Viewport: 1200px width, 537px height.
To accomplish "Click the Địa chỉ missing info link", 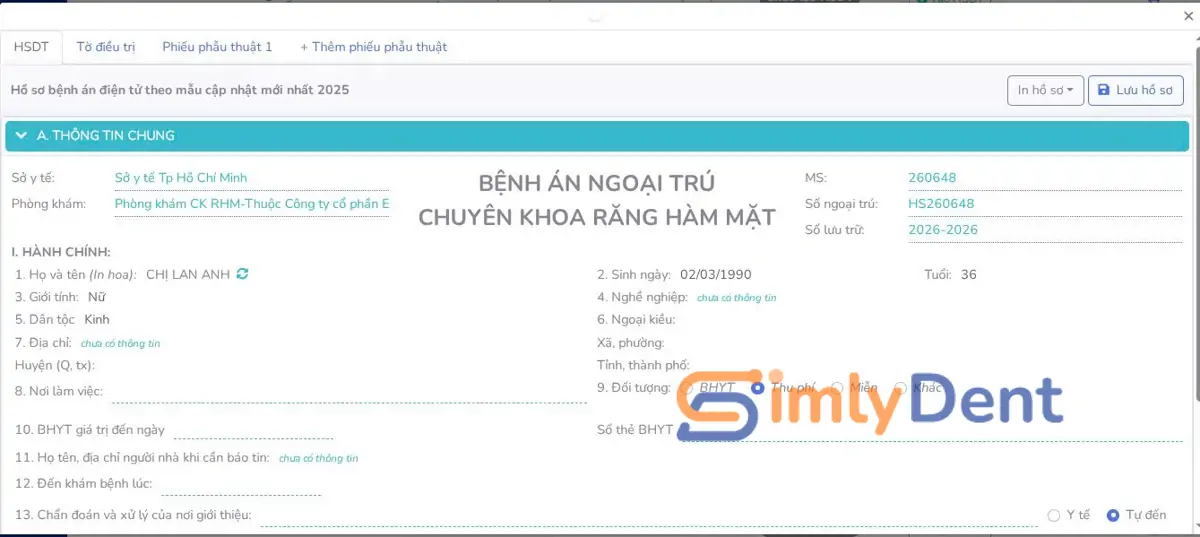I will click(120, 344).
